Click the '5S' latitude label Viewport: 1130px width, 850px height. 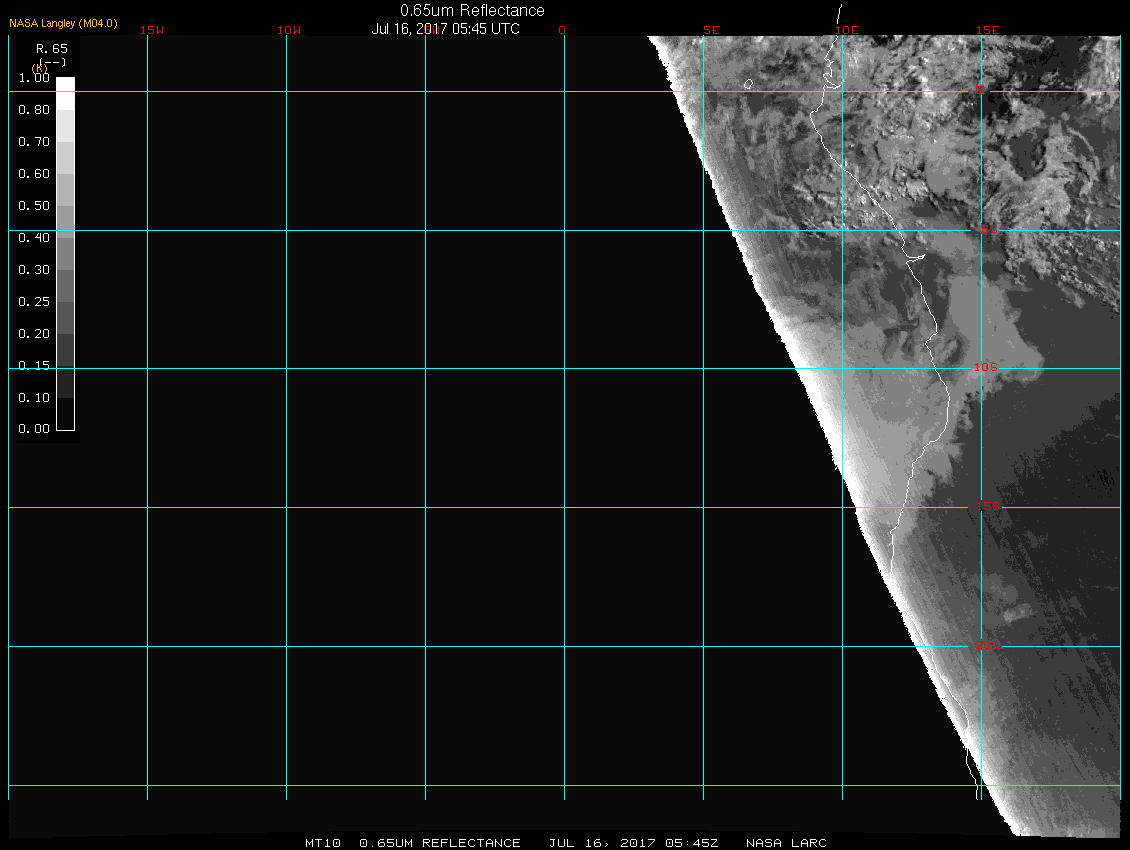click(989, 229)
